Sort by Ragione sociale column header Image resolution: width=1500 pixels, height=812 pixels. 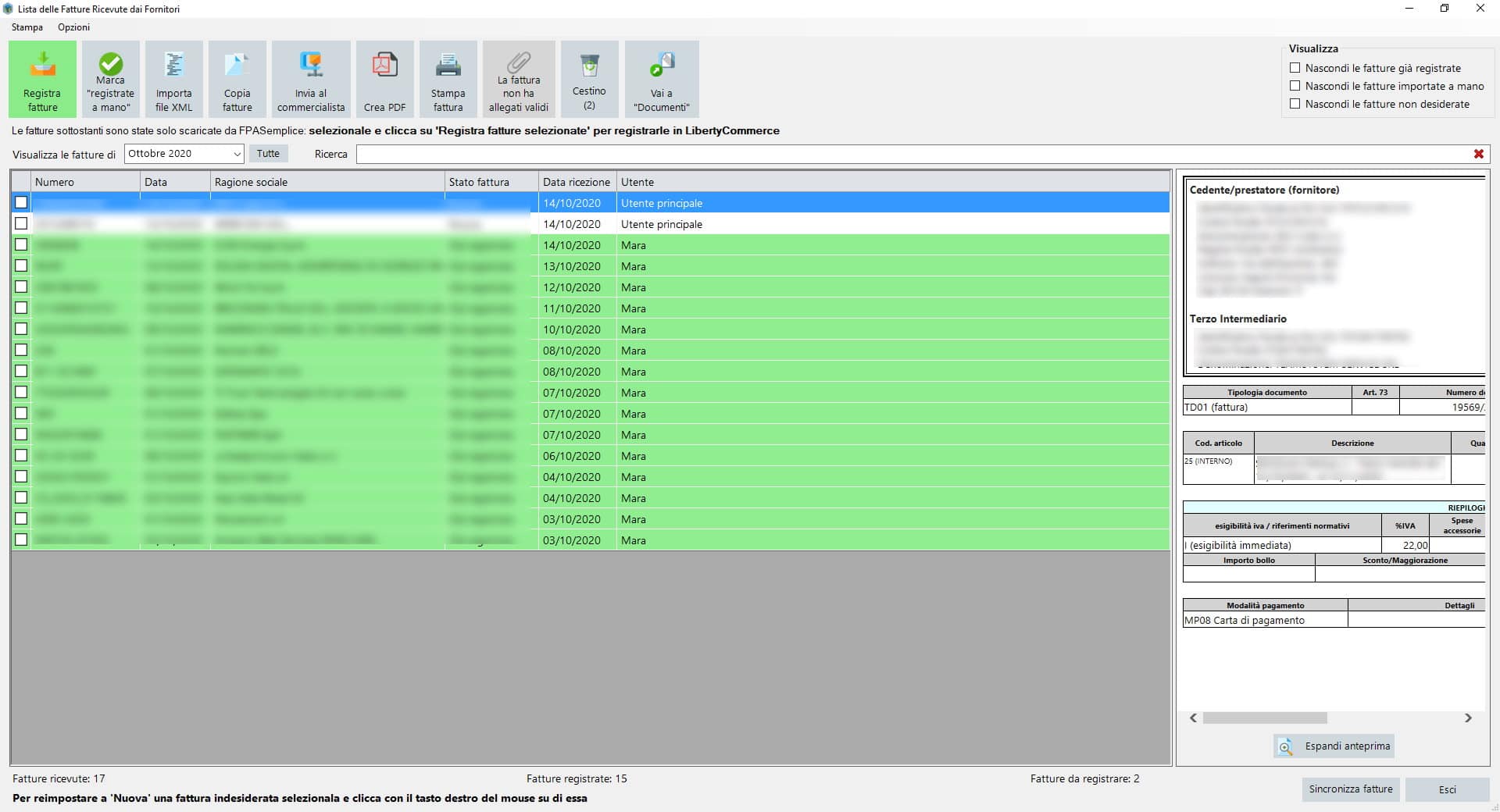327,182
